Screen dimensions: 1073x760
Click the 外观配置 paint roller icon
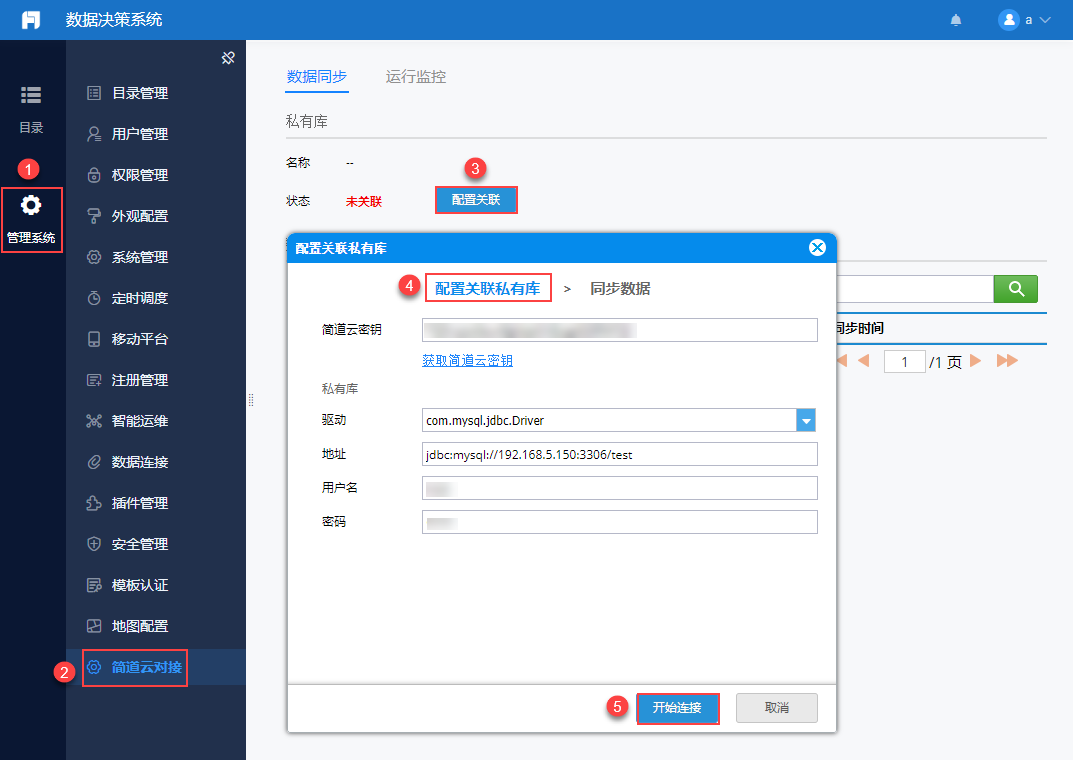point(94,216)
